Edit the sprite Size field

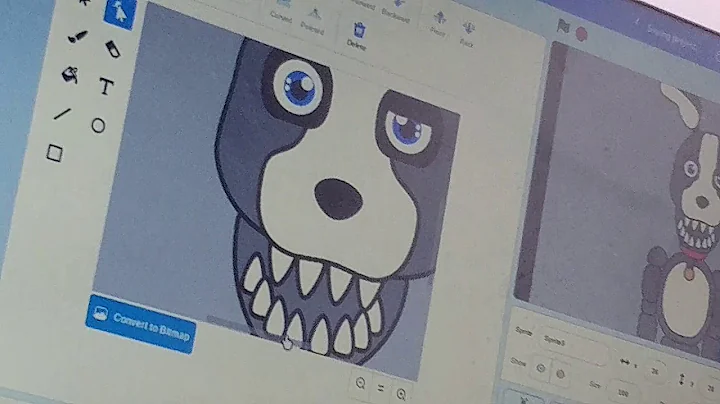624,392
